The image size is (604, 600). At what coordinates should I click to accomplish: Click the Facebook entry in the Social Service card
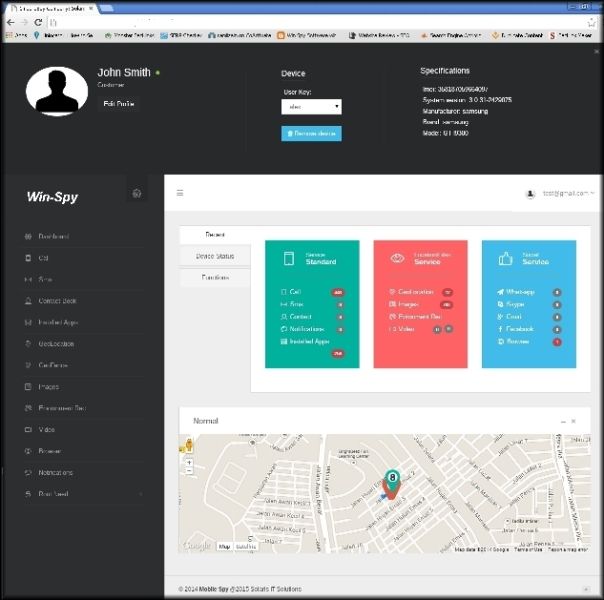coord(519,329)
